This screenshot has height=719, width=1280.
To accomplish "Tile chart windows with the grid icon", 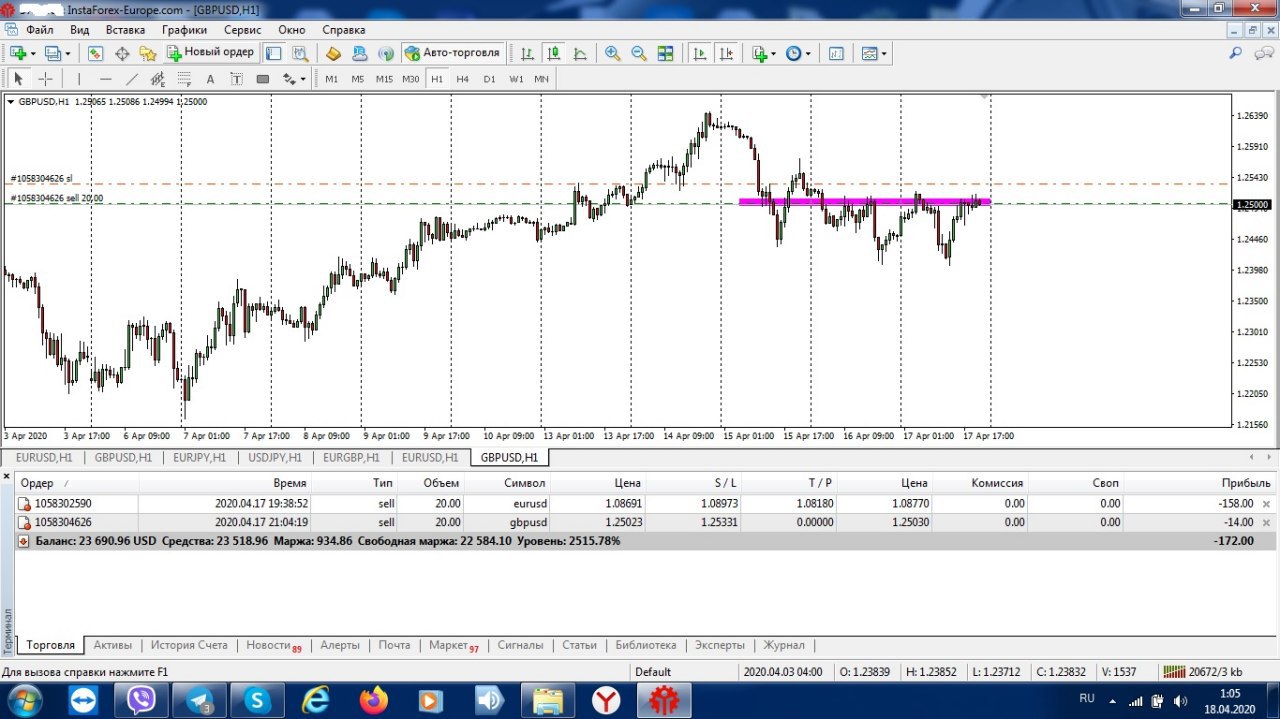I will tap(665, 53).
